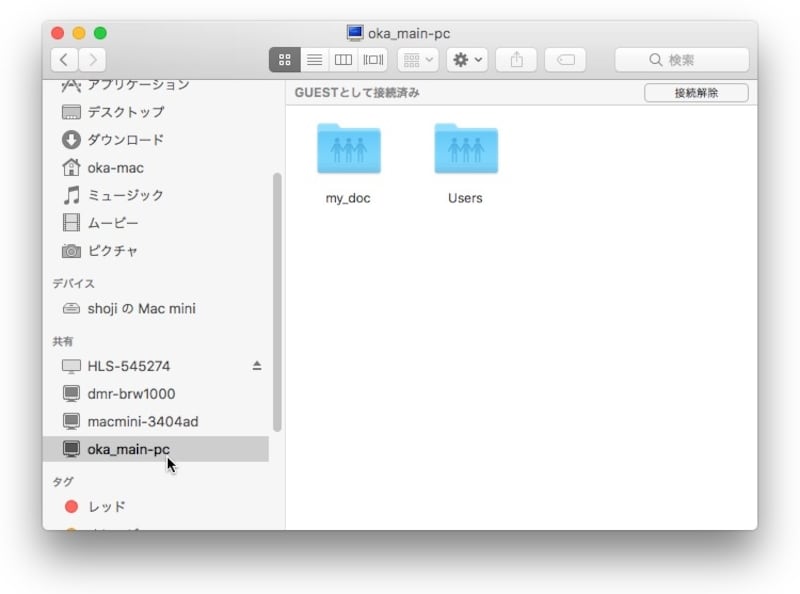Switch to icon view in the toolbar
Screen dimensions: 800x594
tap(285, 59)
